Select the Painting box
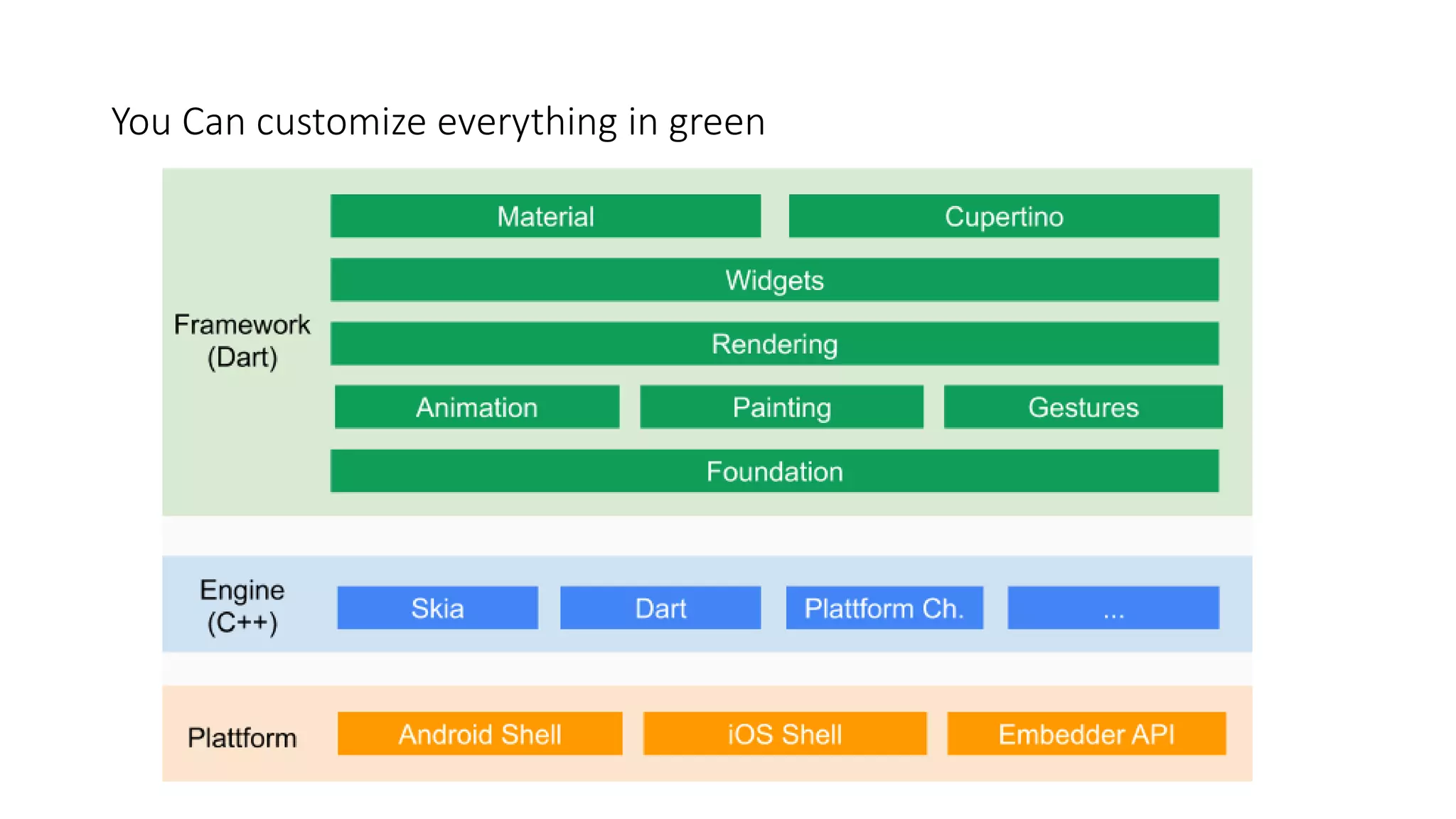The width and height of the screenshot is (1456, 819). (781, 407)
